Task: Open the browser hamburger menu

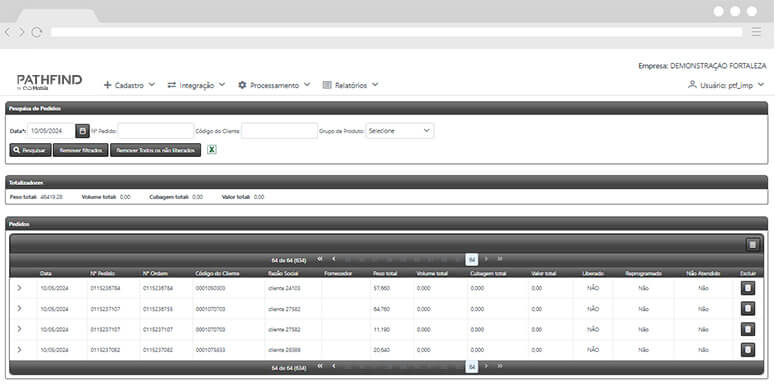Action: click(756, 32)
